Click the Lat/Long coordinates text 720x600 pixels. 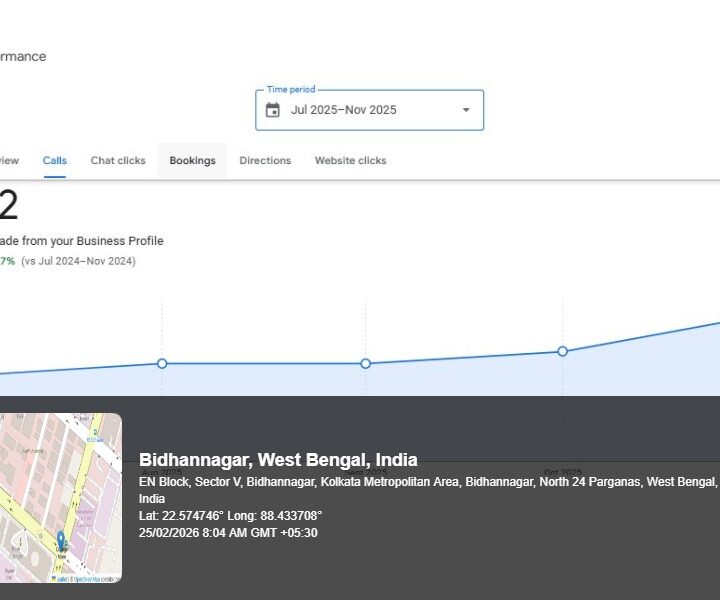[x=230, y=516]
